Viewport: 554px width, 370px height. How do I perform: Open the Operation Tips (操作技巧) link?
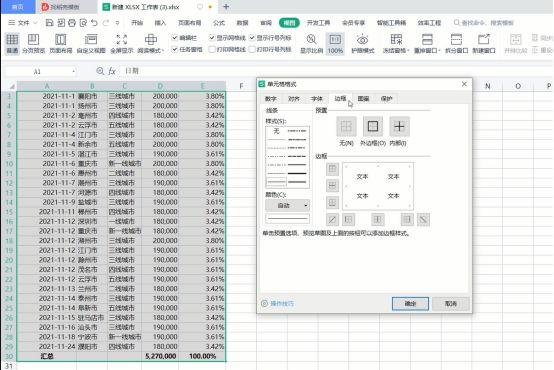pos(278,304)
